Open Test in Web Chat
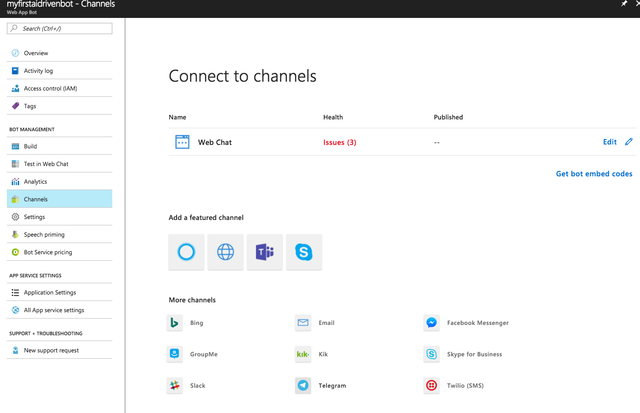 (60, 164)
